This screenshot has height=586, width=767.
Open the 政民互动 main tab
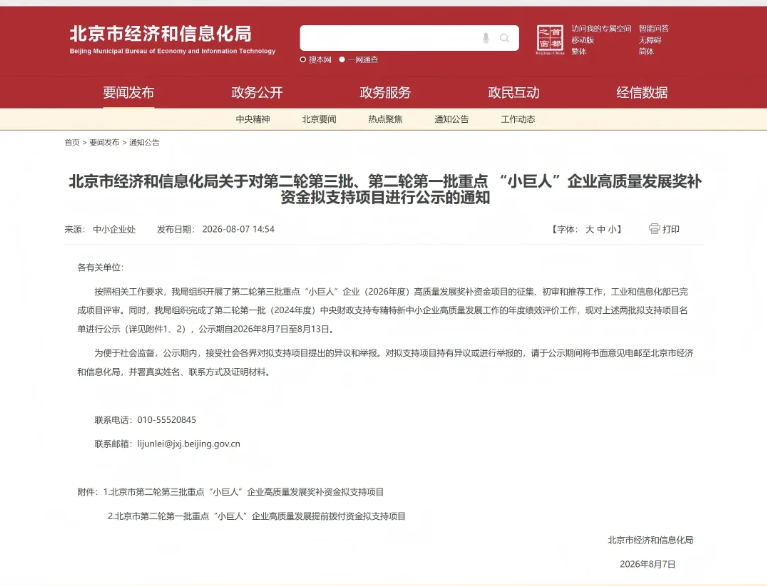(514, 92)
